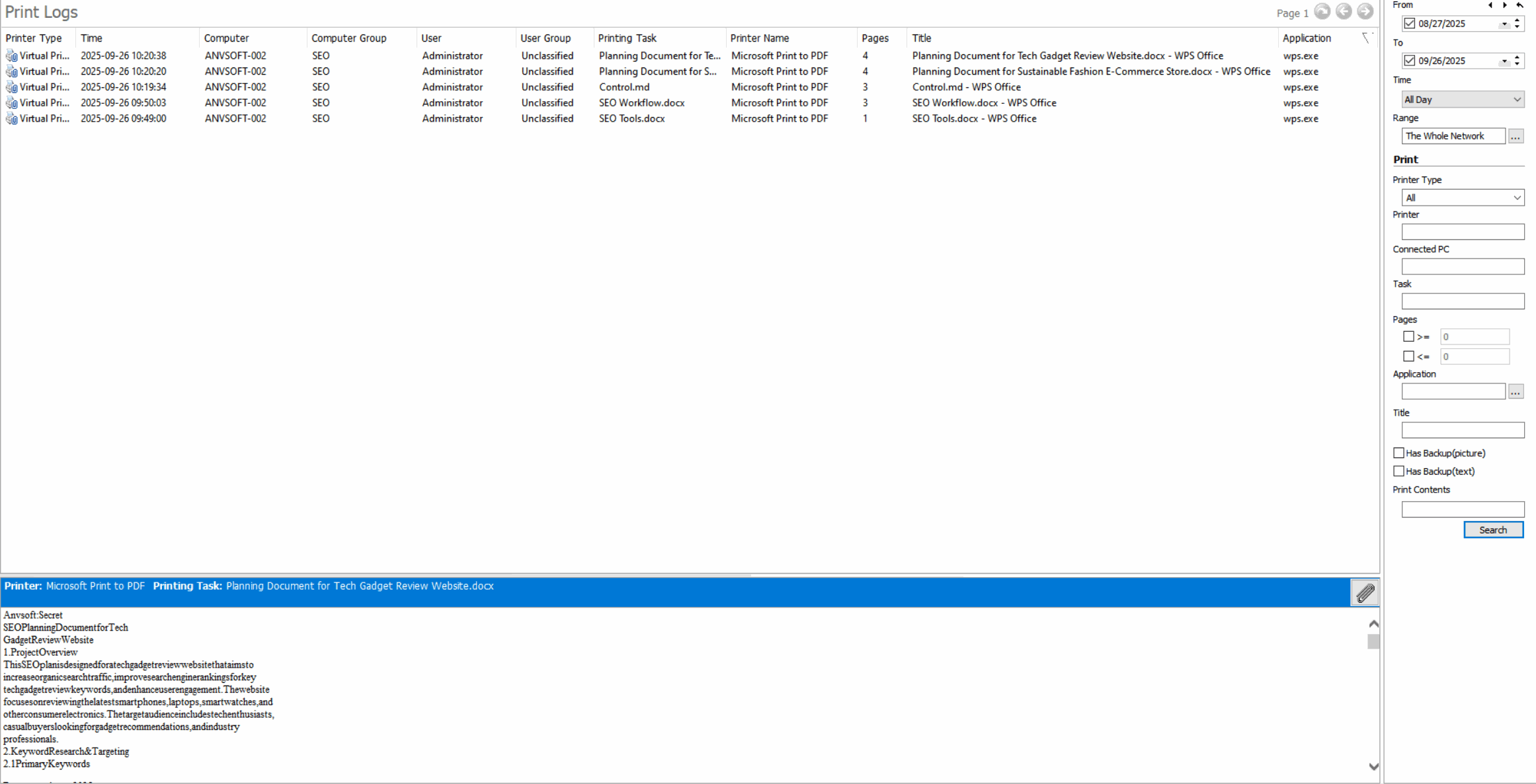Go to next page using forward arrow icon
Image resolution: width=1536 pixels, height=784 pixels.
(x=1365, y=11)
